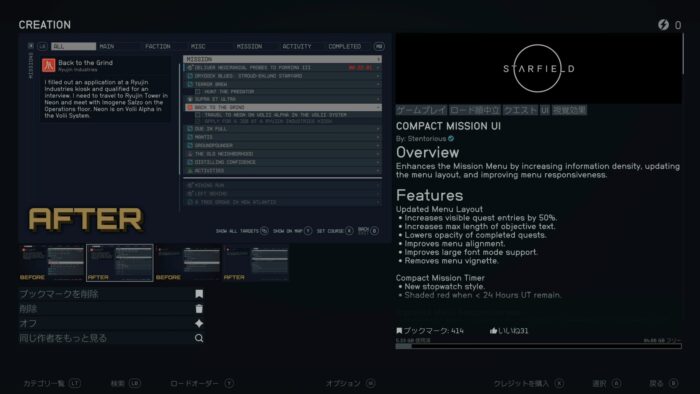Viewport: 700px width, 394px height.
Task: Choose the 削除 delete option
Action: pos(112,308)
